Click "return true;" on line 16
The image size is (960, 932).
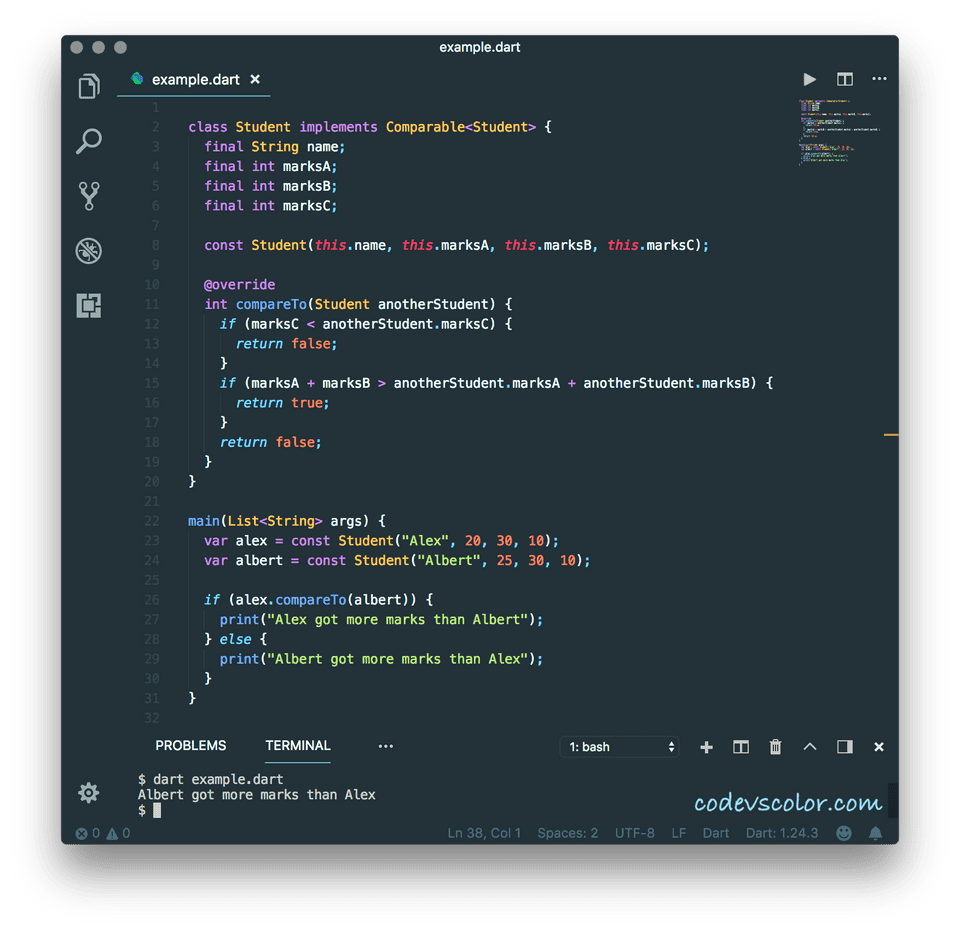[x=282, y=402]
